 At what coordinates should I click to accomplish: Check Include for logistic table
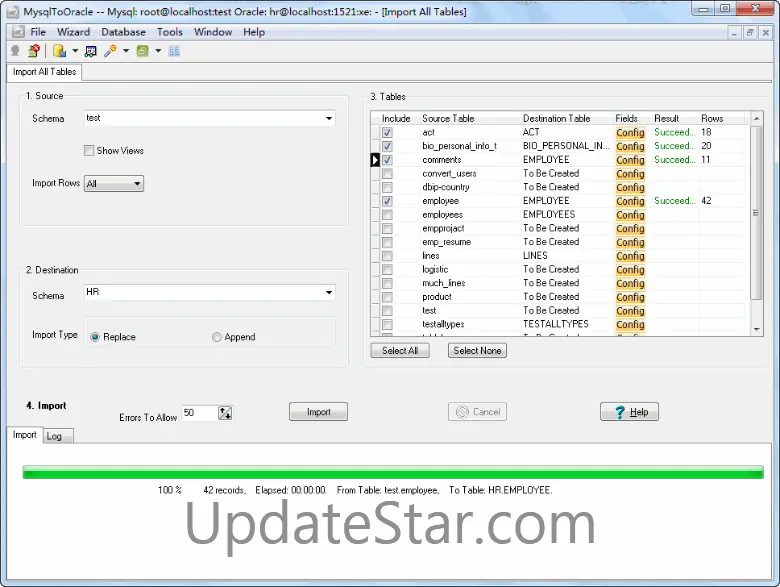pos(387,269)
